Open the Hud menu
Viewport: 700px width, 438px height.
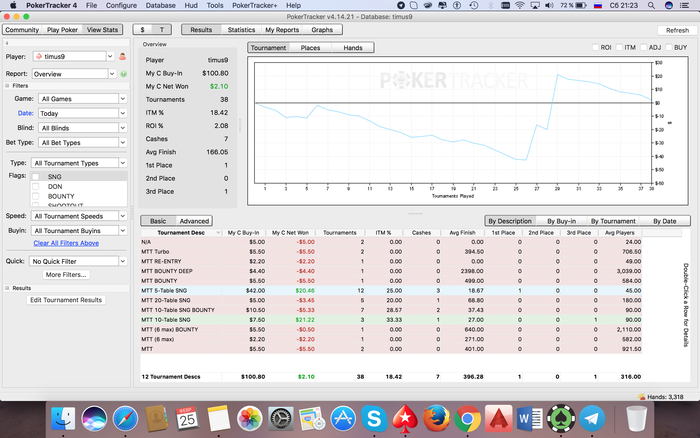pos(191,5)
